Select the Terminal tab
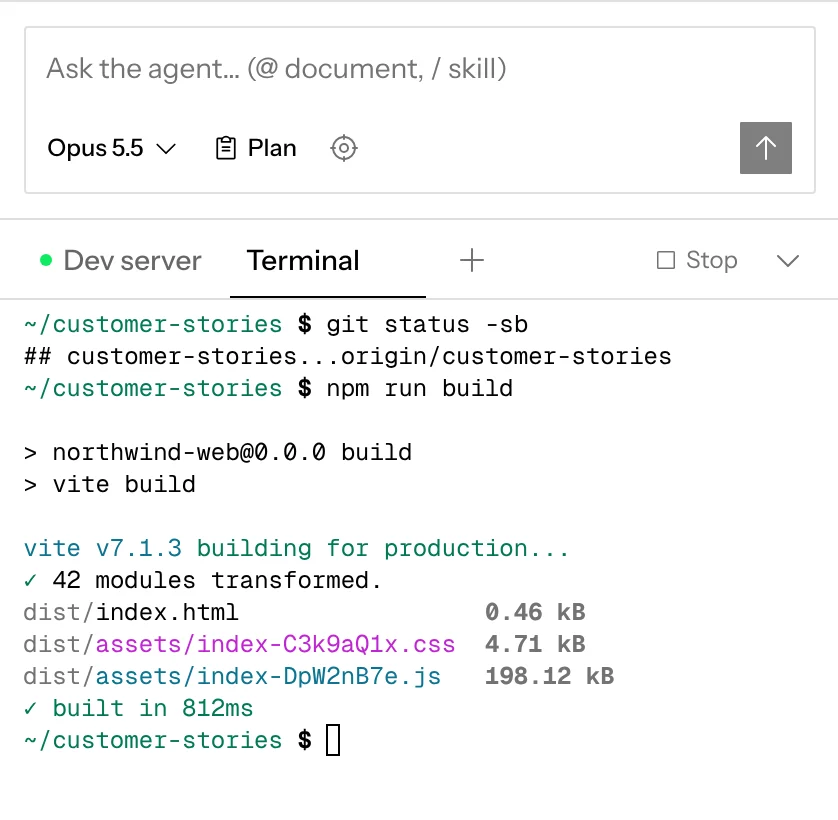 tap(303, 261)
